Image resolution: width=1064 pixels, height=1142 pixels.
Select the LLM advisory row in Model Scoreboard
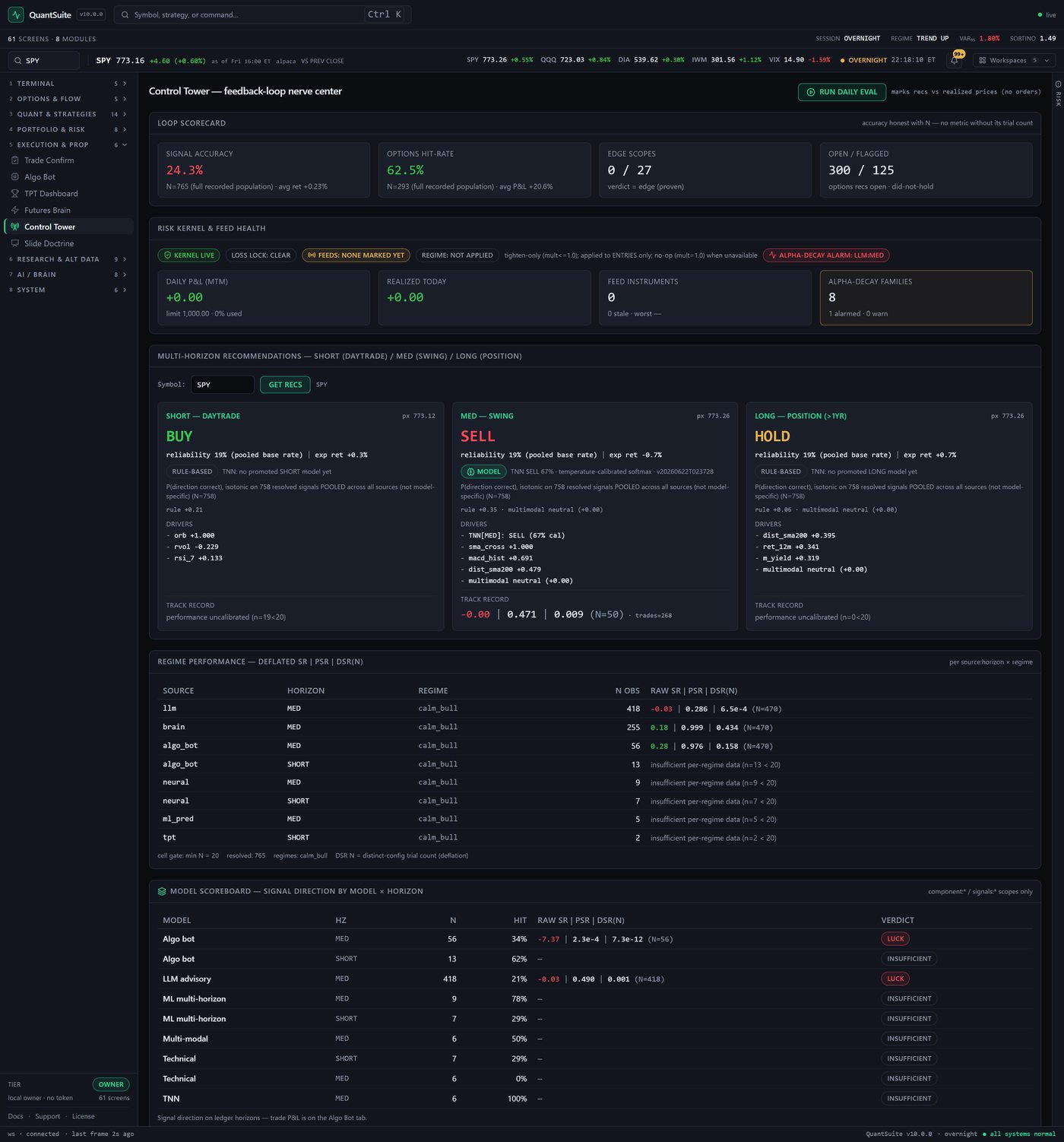pyautogui.click(x=595, y=979)
